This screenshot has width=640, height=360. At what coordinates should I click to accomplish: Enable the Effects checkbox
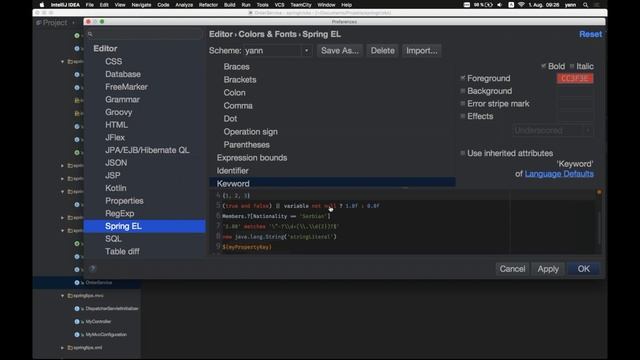click(x=462, y=116)
